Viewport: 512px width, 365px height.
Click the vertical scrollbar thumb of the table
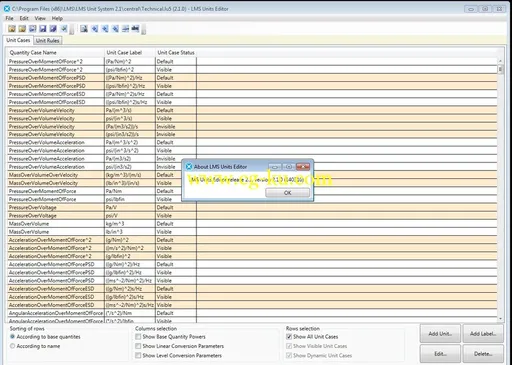pyautogui.click(x=500, y=69)
